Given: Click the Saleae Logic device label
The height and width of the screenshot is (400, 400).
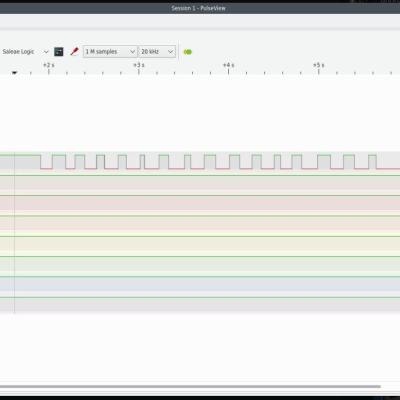Looking at the screenshot, I should 18,52.
